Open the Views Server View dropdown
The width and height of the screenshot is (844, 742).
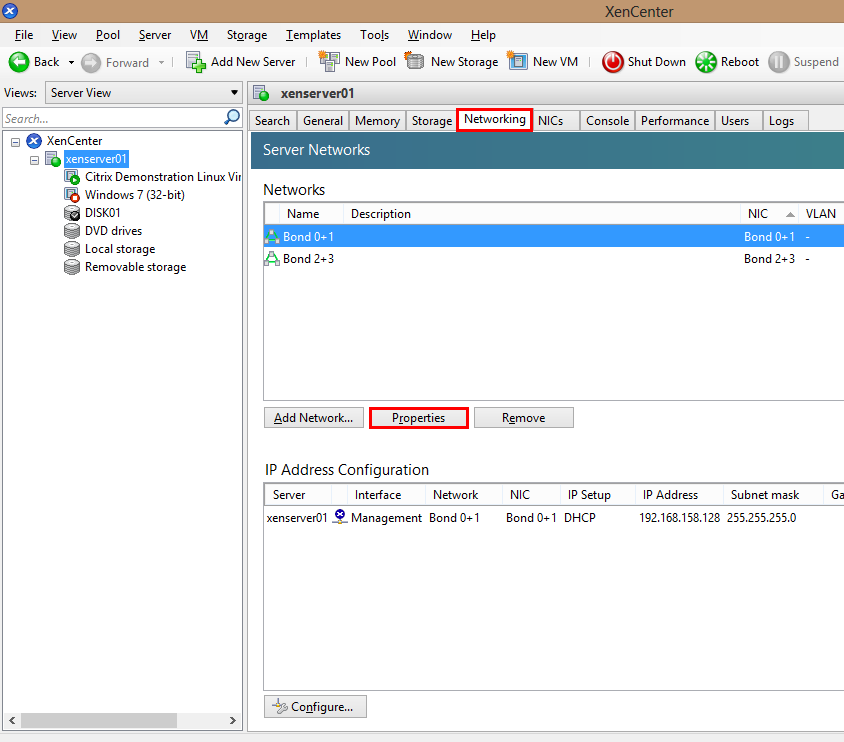pos(143,93)
